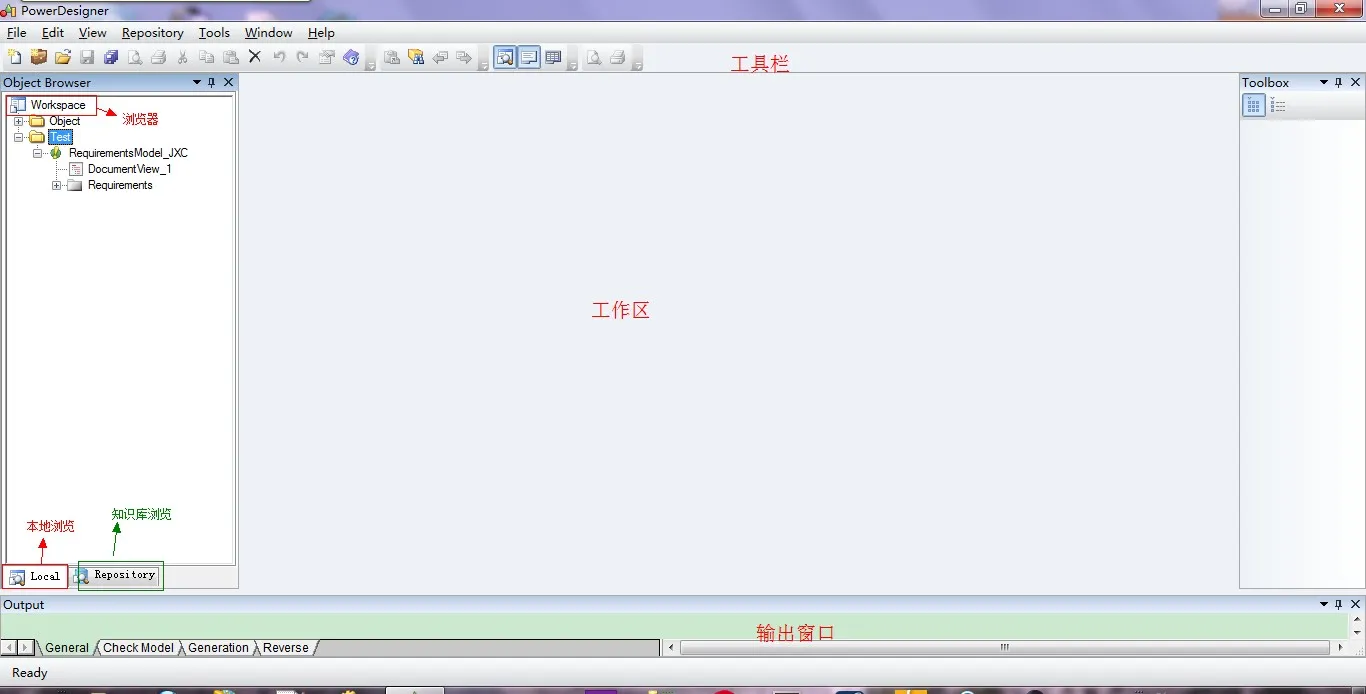Screen dimensions: 1366x694
Task: Click the Help question mark icon
Action: [x=351, y=57]
